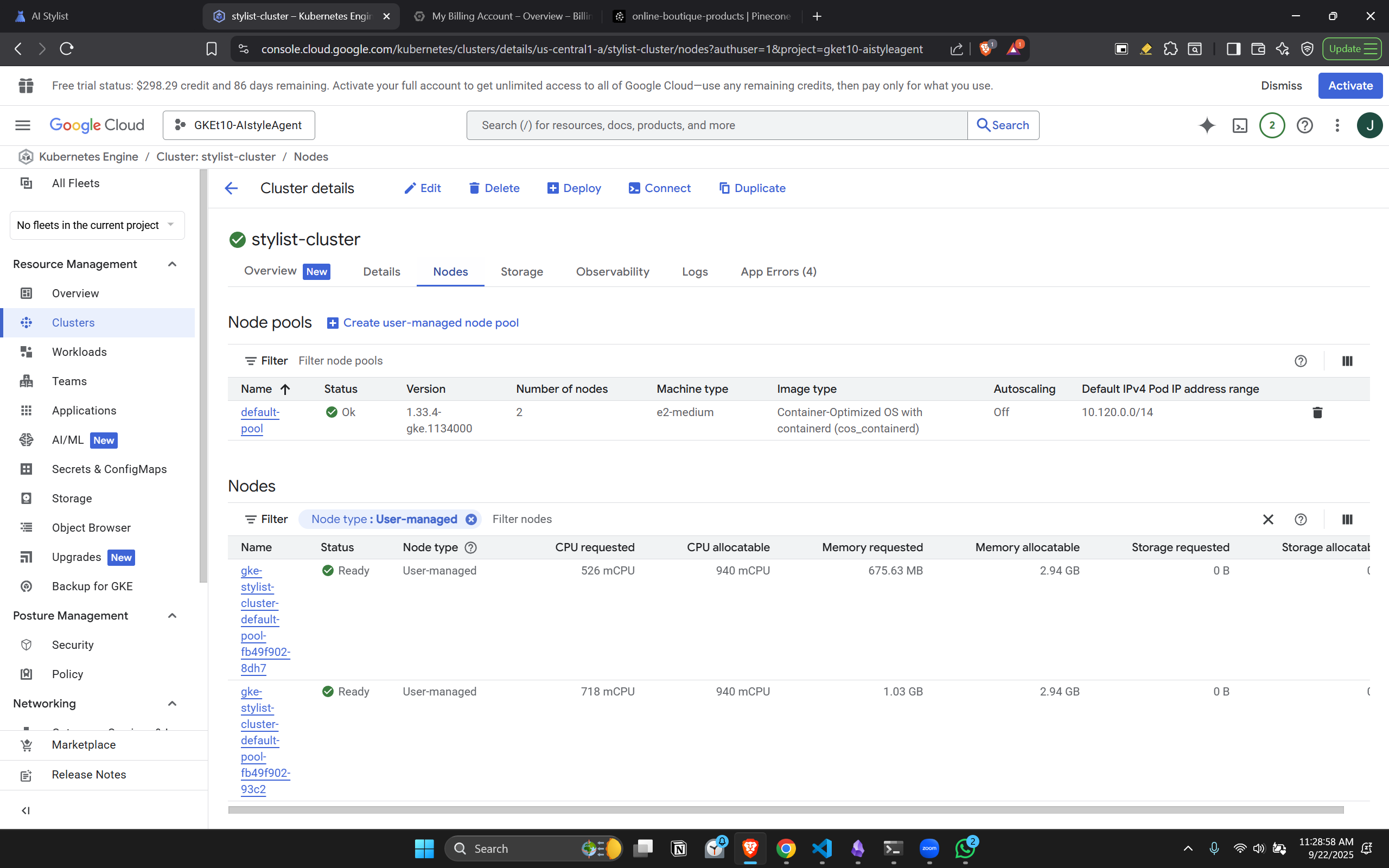The height and width of the screenshot is (868, 1389).
Task: Open the navigation hamburger menu
Action: pos(22,125)
